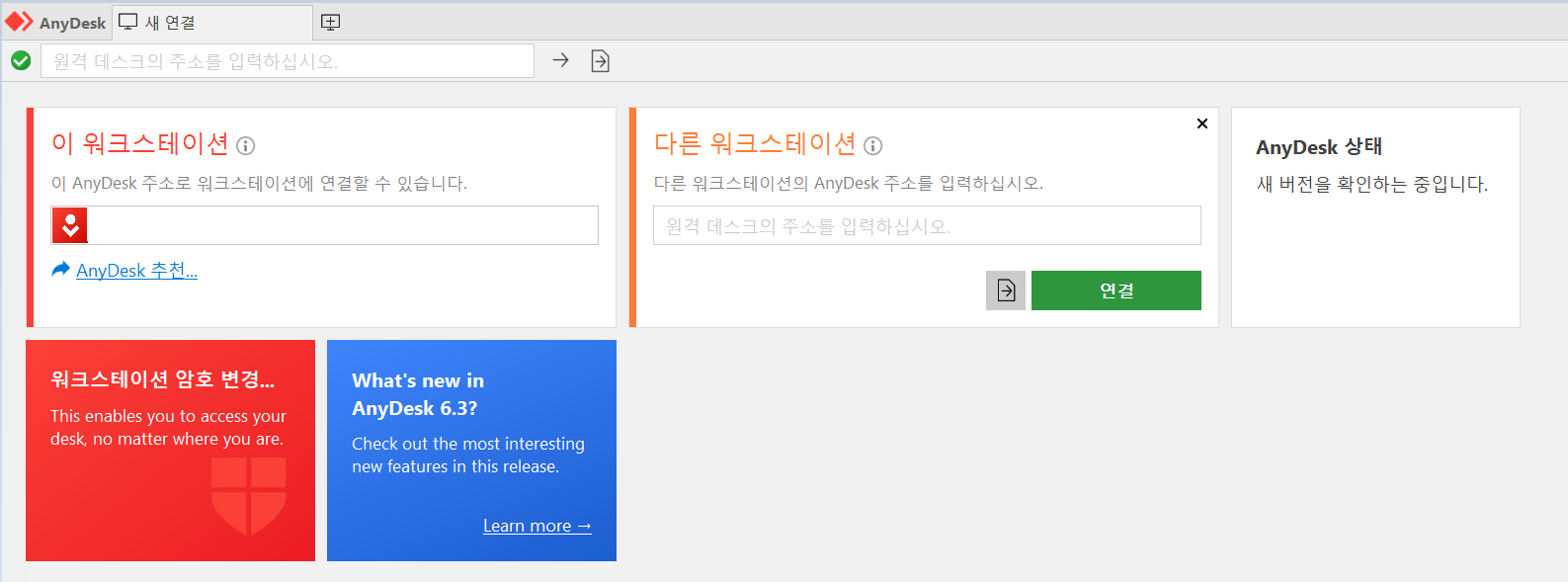The image size is (1568, 582).
Task: Open the top toolbar file transfer icon
Action: click(600, 61)
